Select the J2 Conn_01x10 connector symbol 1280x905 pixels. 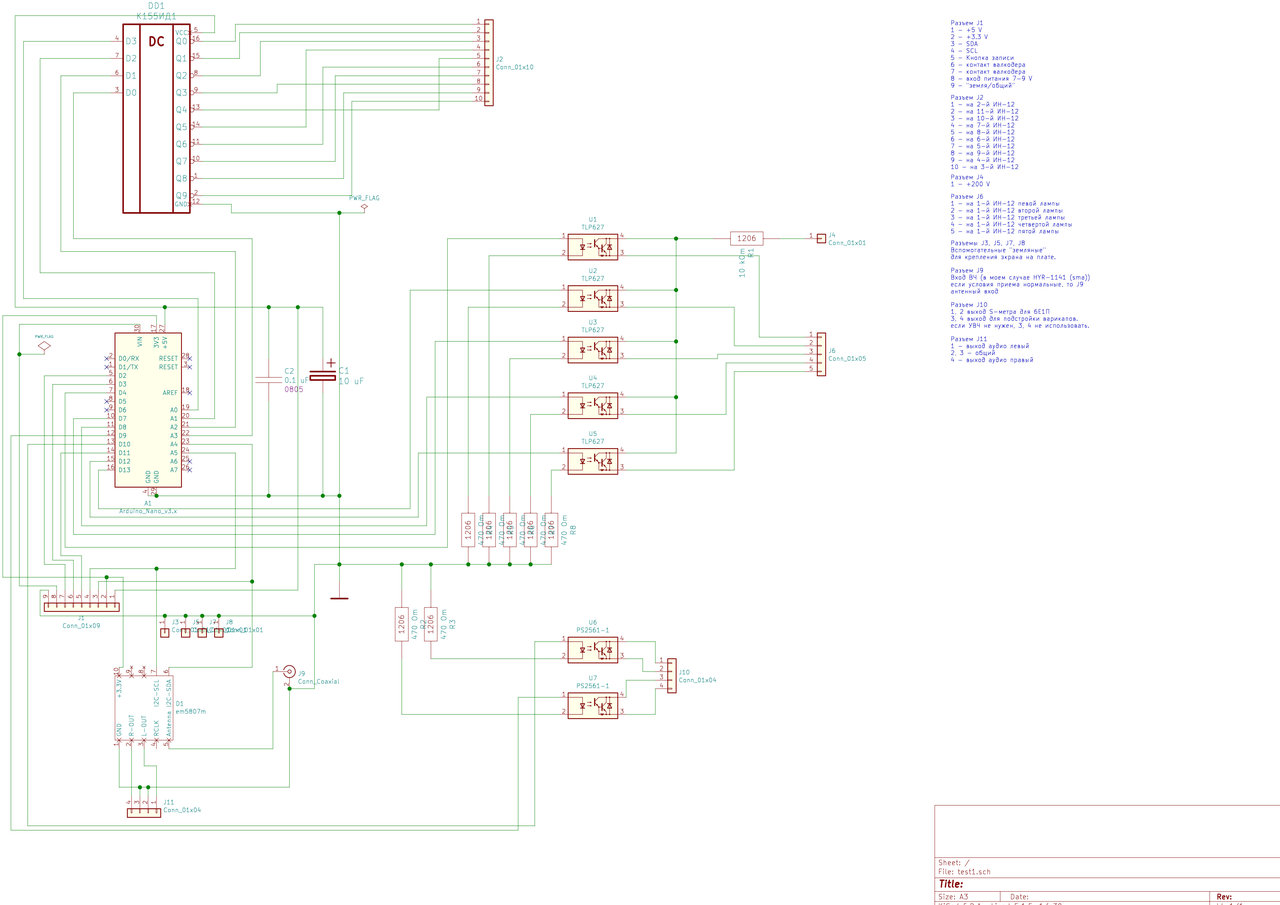coord(488,62)
